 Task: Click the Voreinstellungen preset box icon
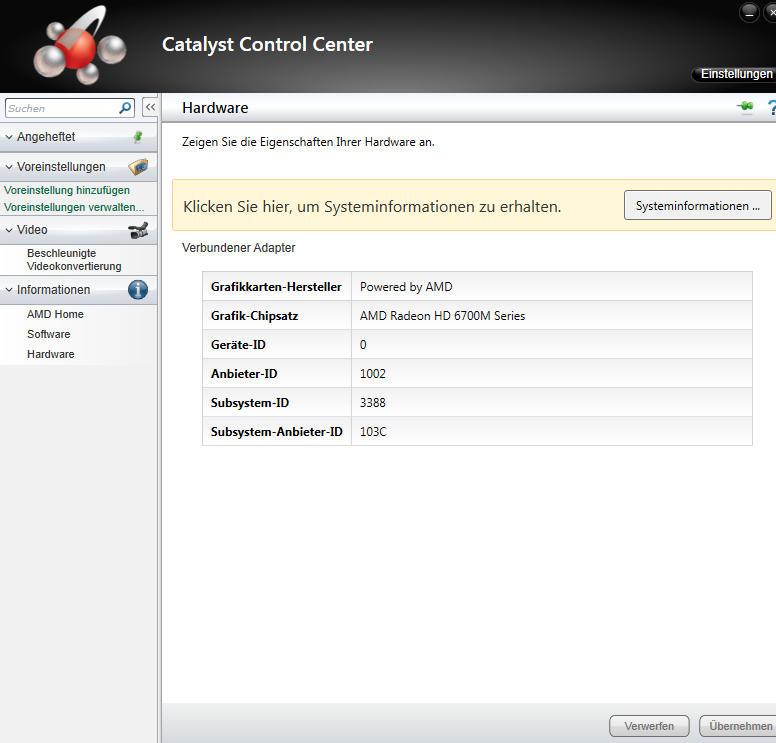tap(138, 167)
